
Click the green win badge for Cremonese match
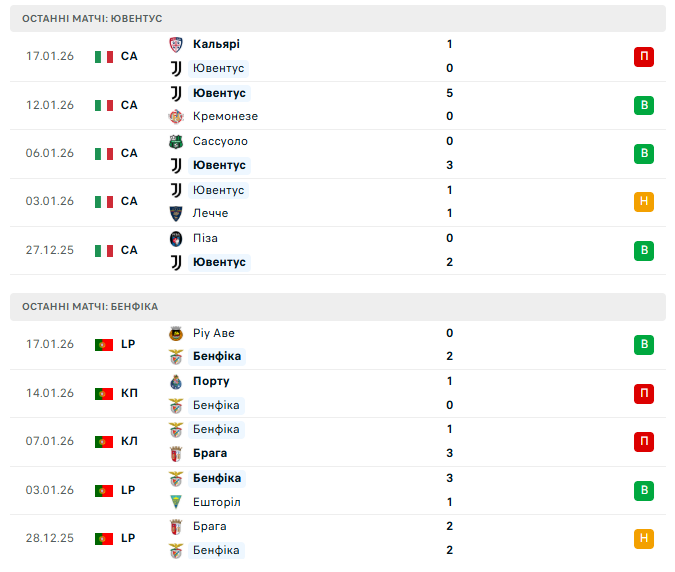click(644, 105)
